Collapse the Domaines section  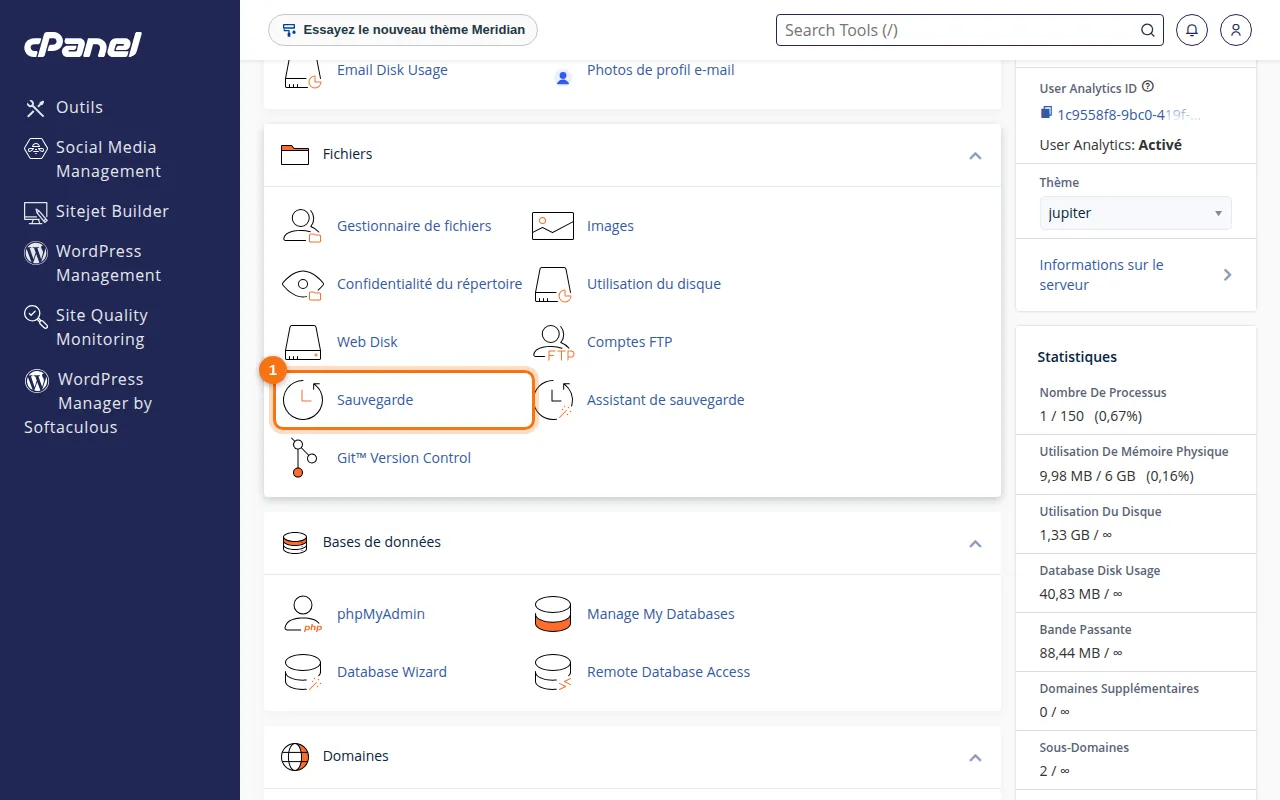click(975, 757)
